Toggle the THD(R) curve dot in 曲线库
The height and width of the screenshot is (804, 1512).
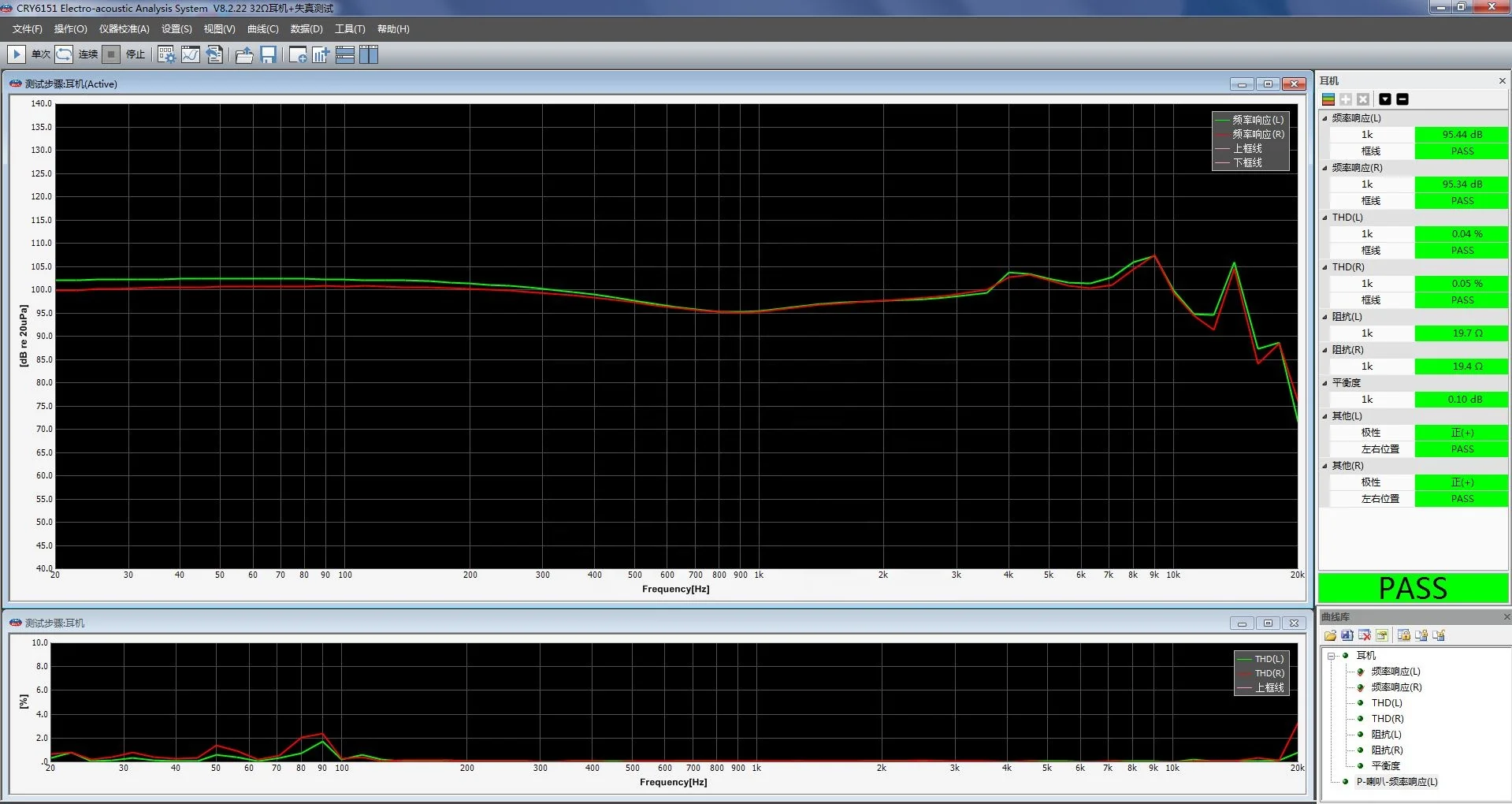point(1361,719)
